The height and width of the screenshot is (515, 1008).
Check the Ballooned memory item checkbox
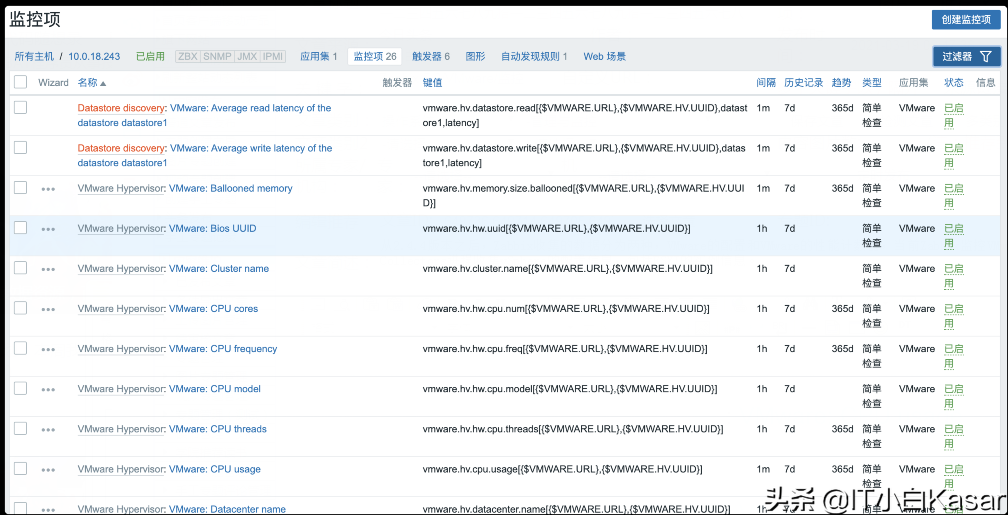pos(21,187)
